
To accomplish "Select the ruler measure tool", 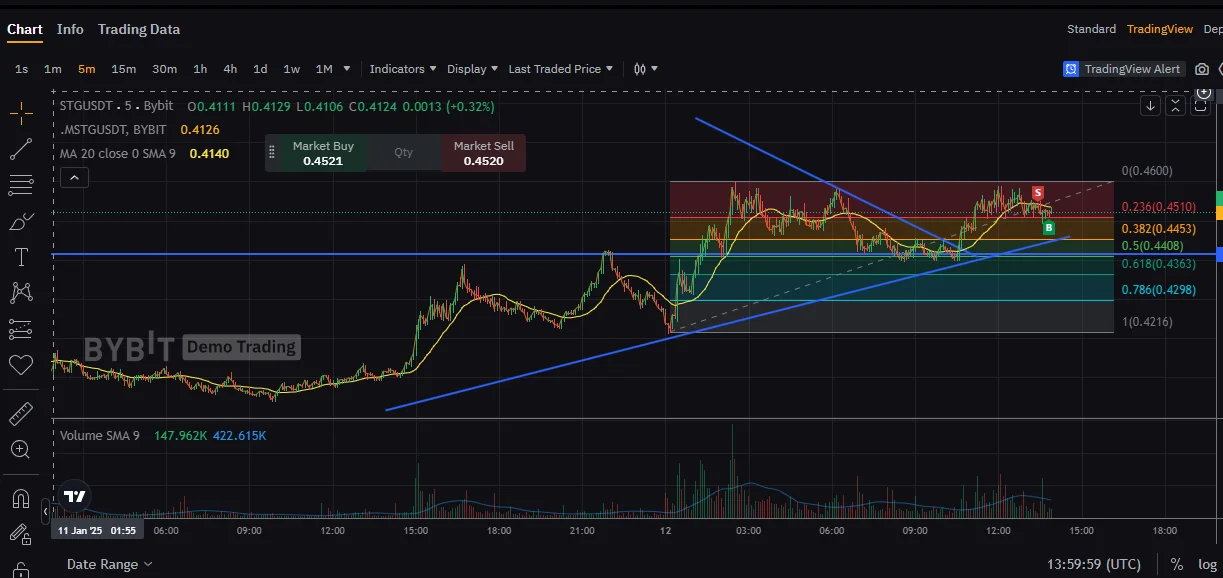I will point(21,413).
